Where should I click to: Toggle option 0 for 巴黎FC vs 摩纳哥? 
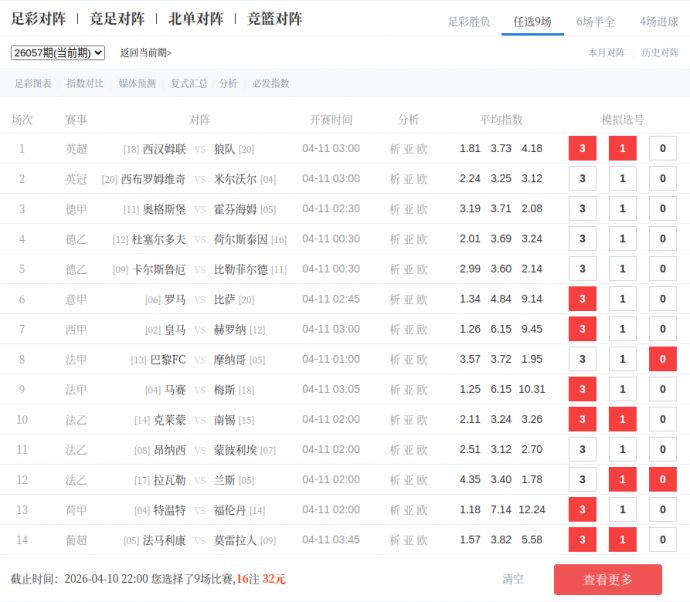[x=662, y=359]
